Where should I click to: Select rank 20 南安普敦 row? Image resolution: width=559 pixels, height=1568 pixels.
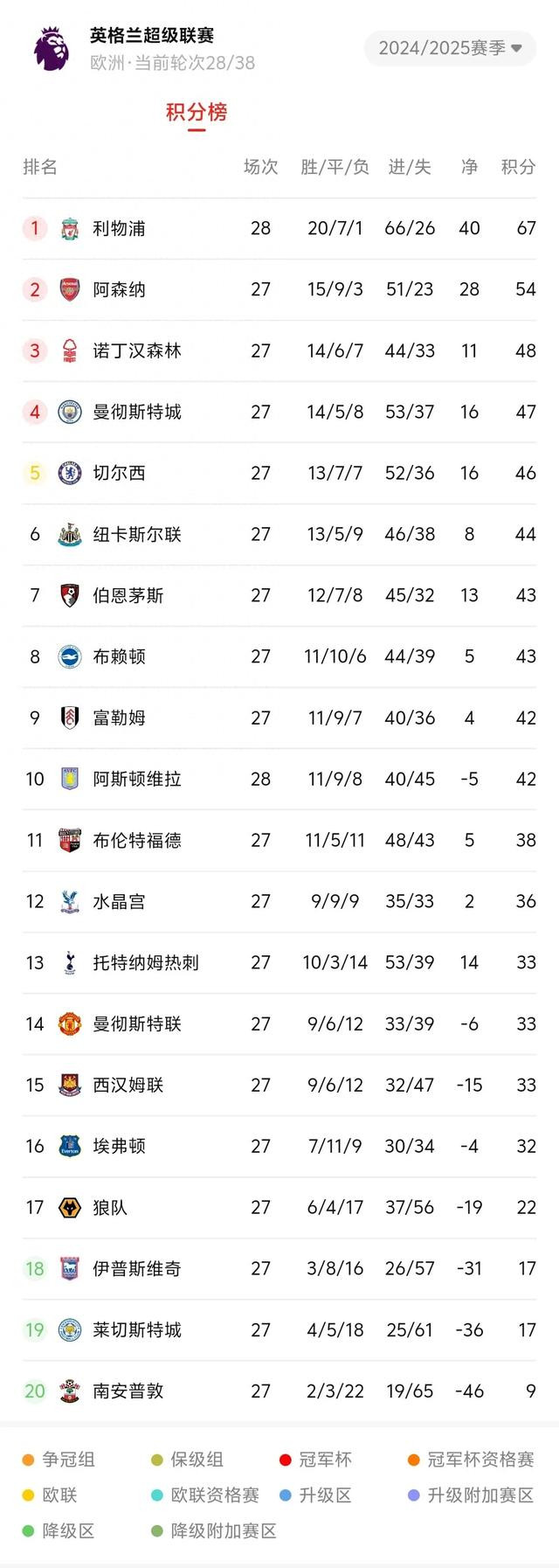point(279,1391)
